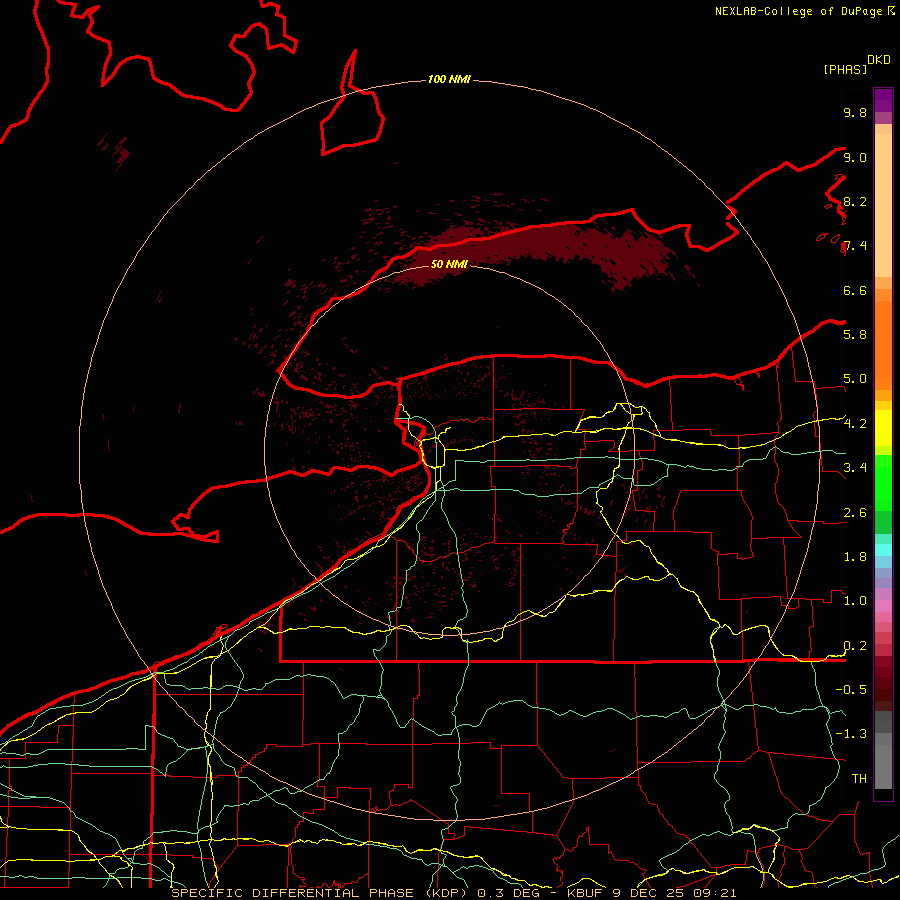Click the 6.6 value on the color scale
Image resolution: width=900 pixels, height=900 pixels.
pyautogui.click(x=855, y=290)
